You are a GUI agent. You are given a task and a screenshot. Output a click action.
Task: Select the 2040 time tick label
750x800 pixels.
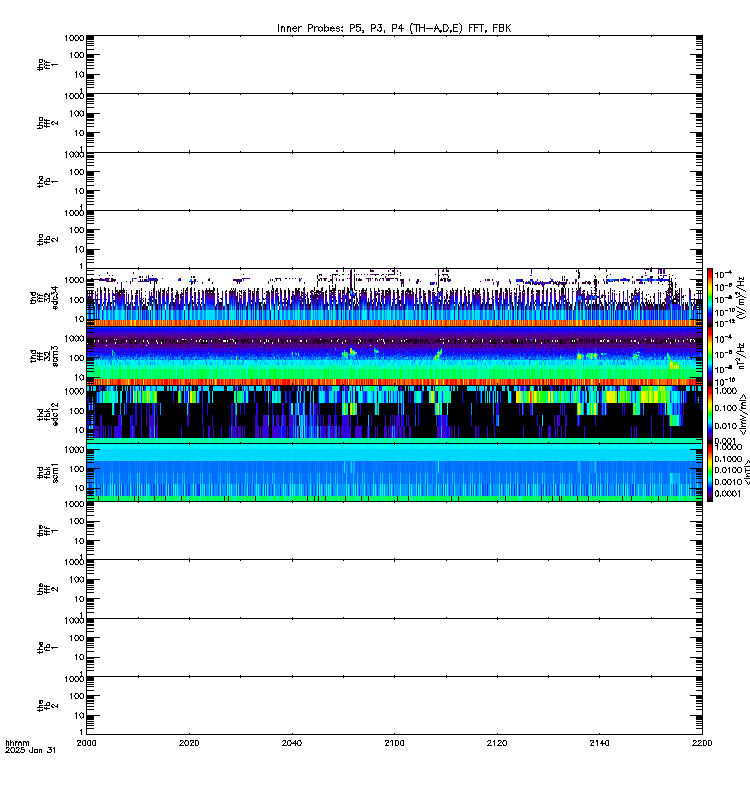tap(292, 743)
